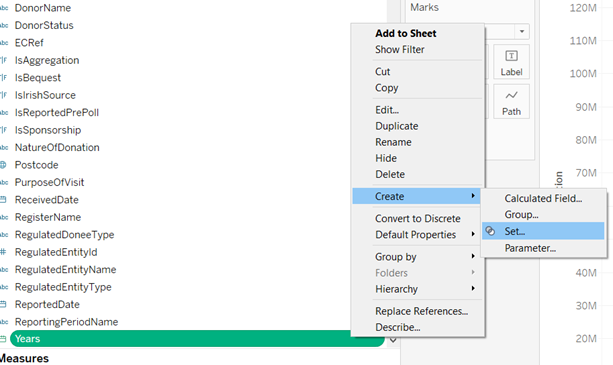Click the Path marks card button
This screenshot has width=613, height=365.
pos(511,102)
